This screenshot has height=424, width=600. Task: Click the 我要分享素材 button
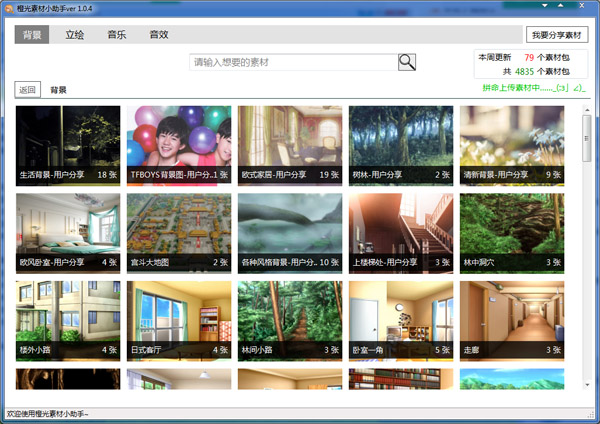tap(558, 35)
